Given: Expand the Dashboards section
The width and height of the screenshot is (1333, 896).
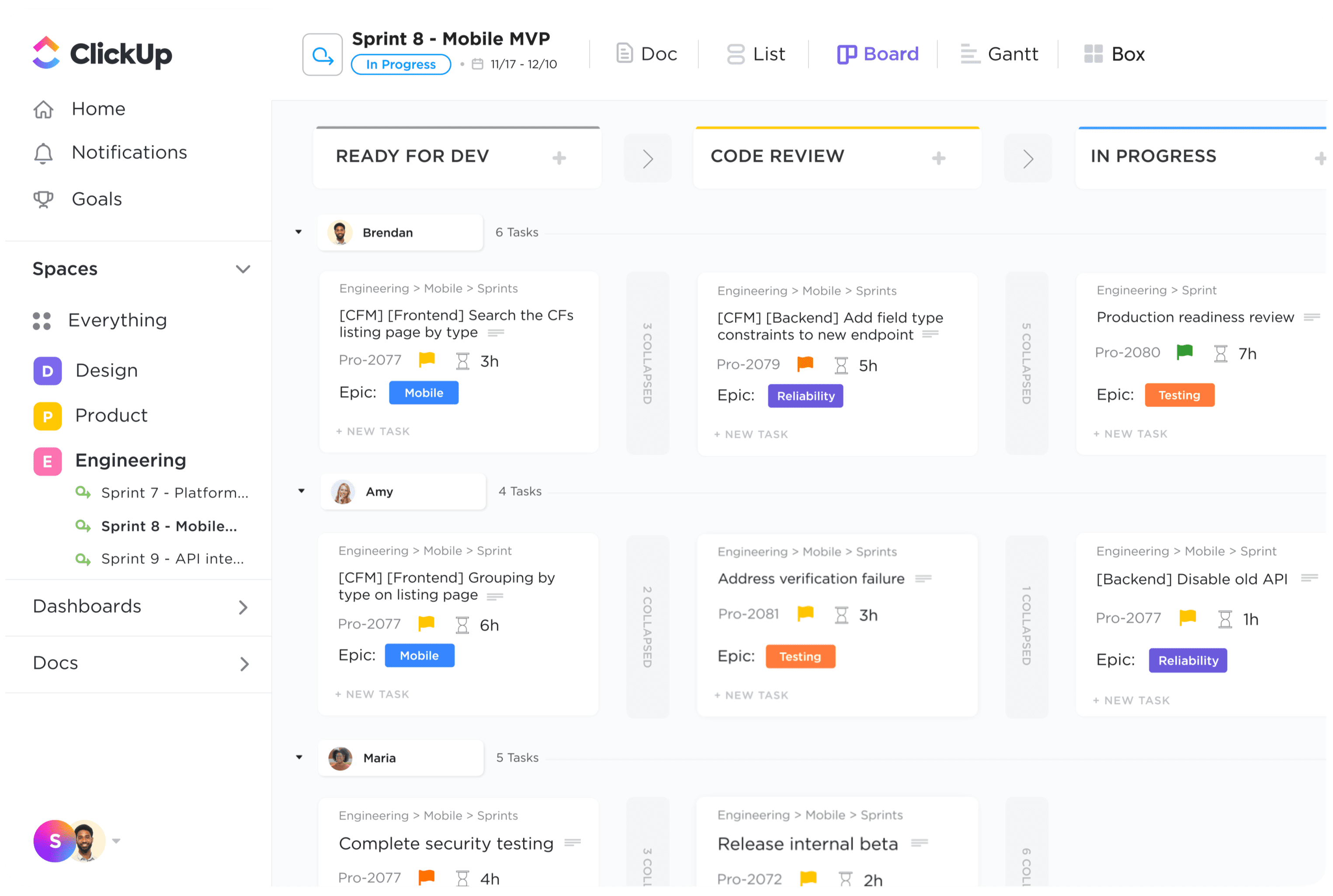Looking at the screenshot, I should pos(243,607).
